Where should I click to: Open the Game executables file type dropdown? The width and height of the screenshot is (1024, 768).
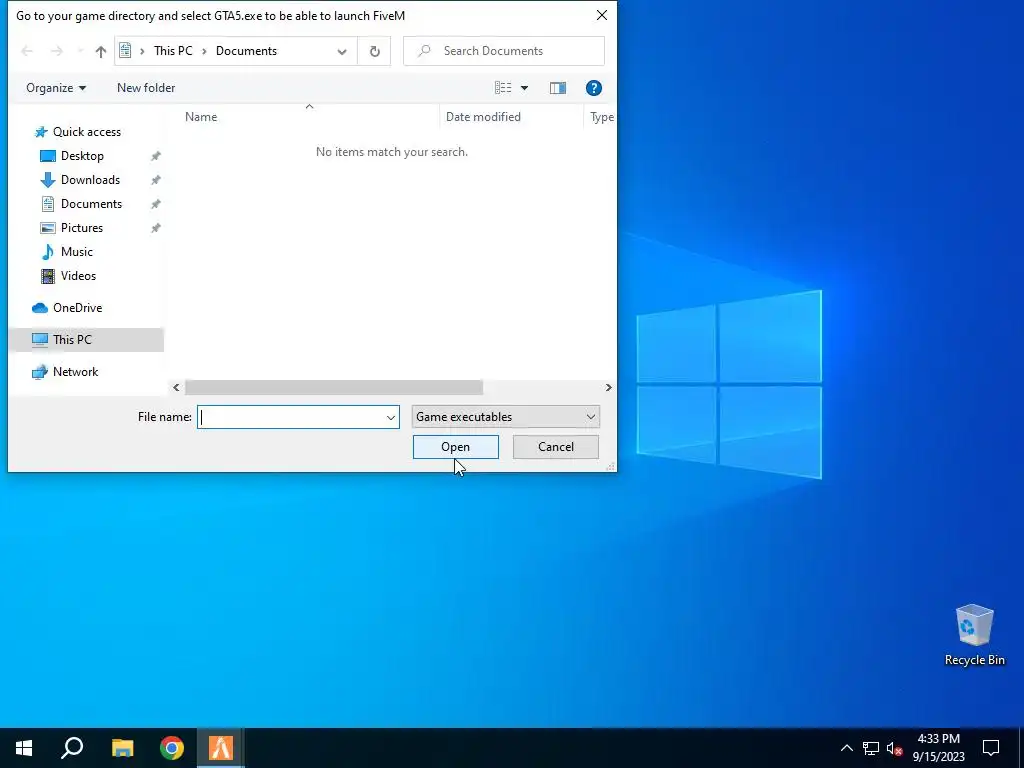505,417
